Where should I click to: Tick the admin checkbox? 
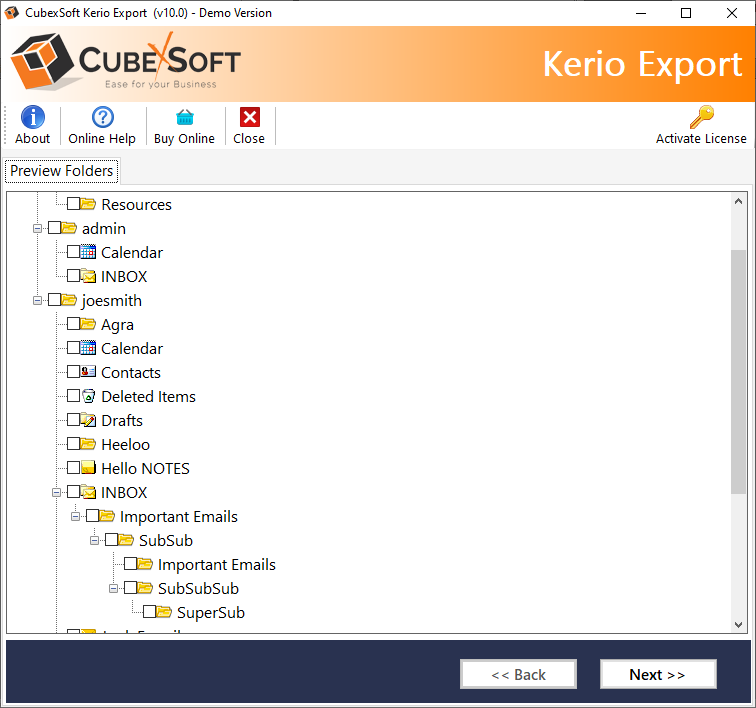[54, 228]
